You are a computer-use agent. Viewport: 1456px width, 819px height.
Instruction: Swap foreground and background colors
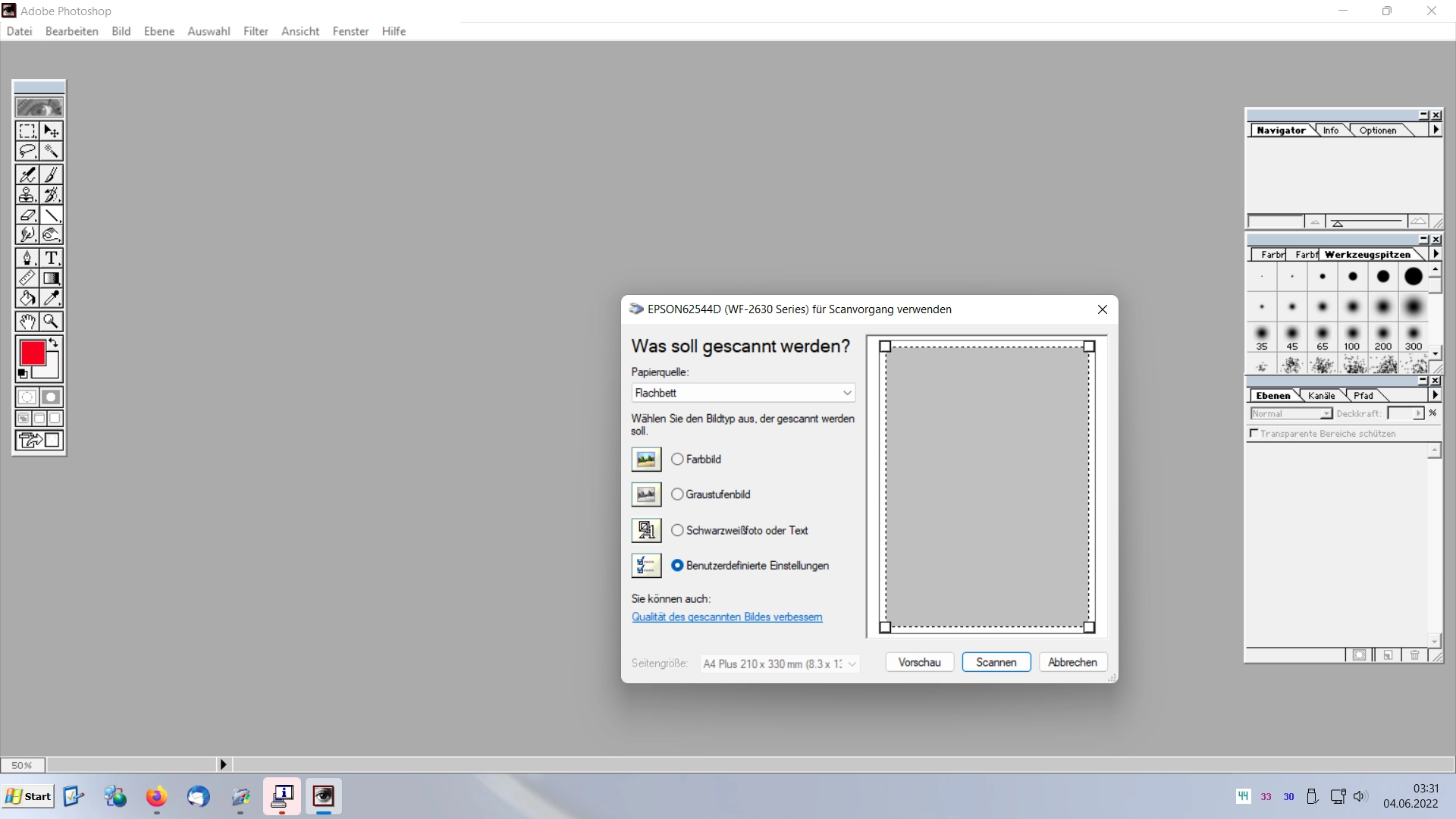click(x=54, y=343)
